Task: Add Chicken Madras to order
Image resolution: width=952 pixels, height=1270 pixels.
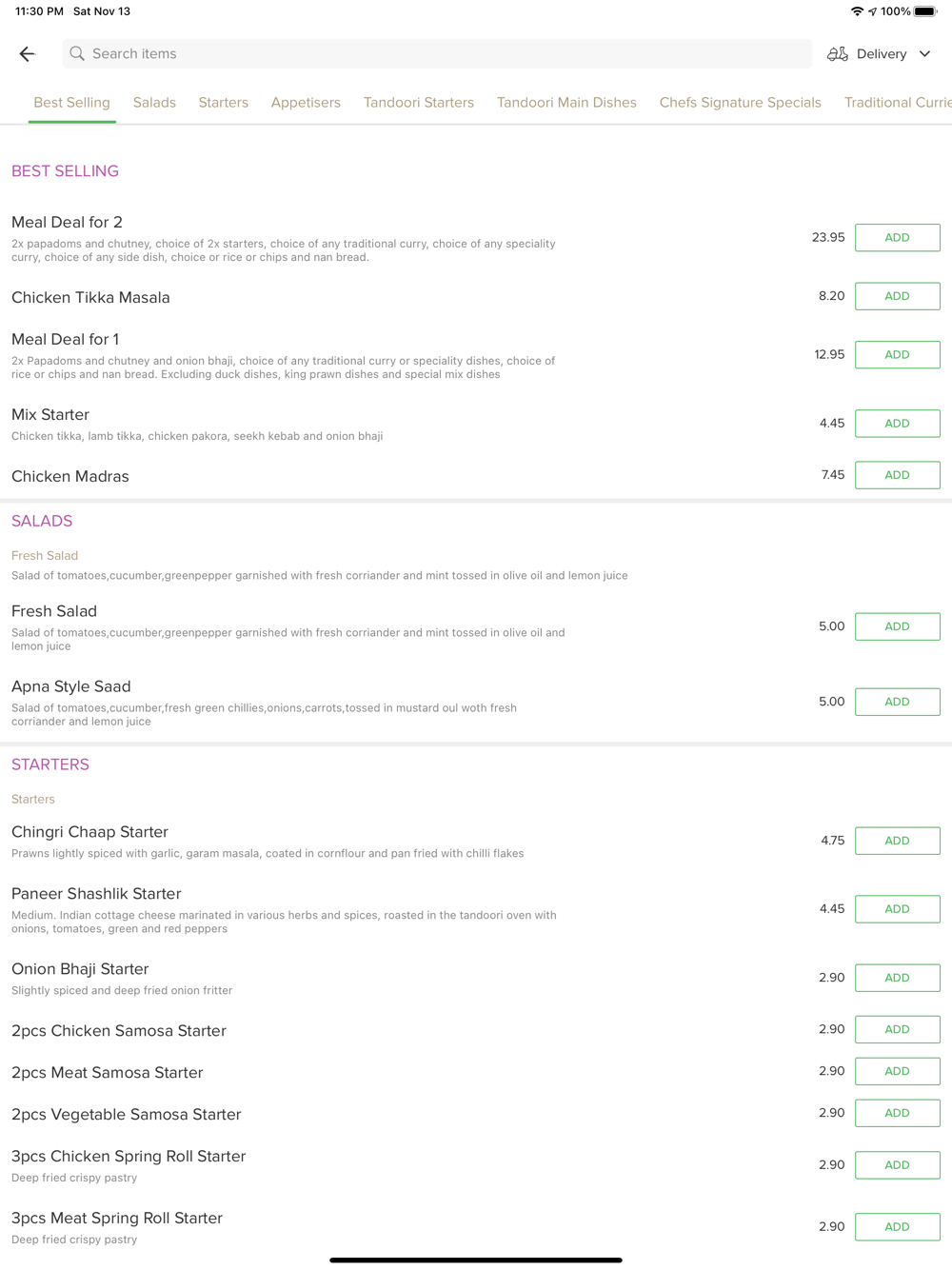Action: coord(897,475)
